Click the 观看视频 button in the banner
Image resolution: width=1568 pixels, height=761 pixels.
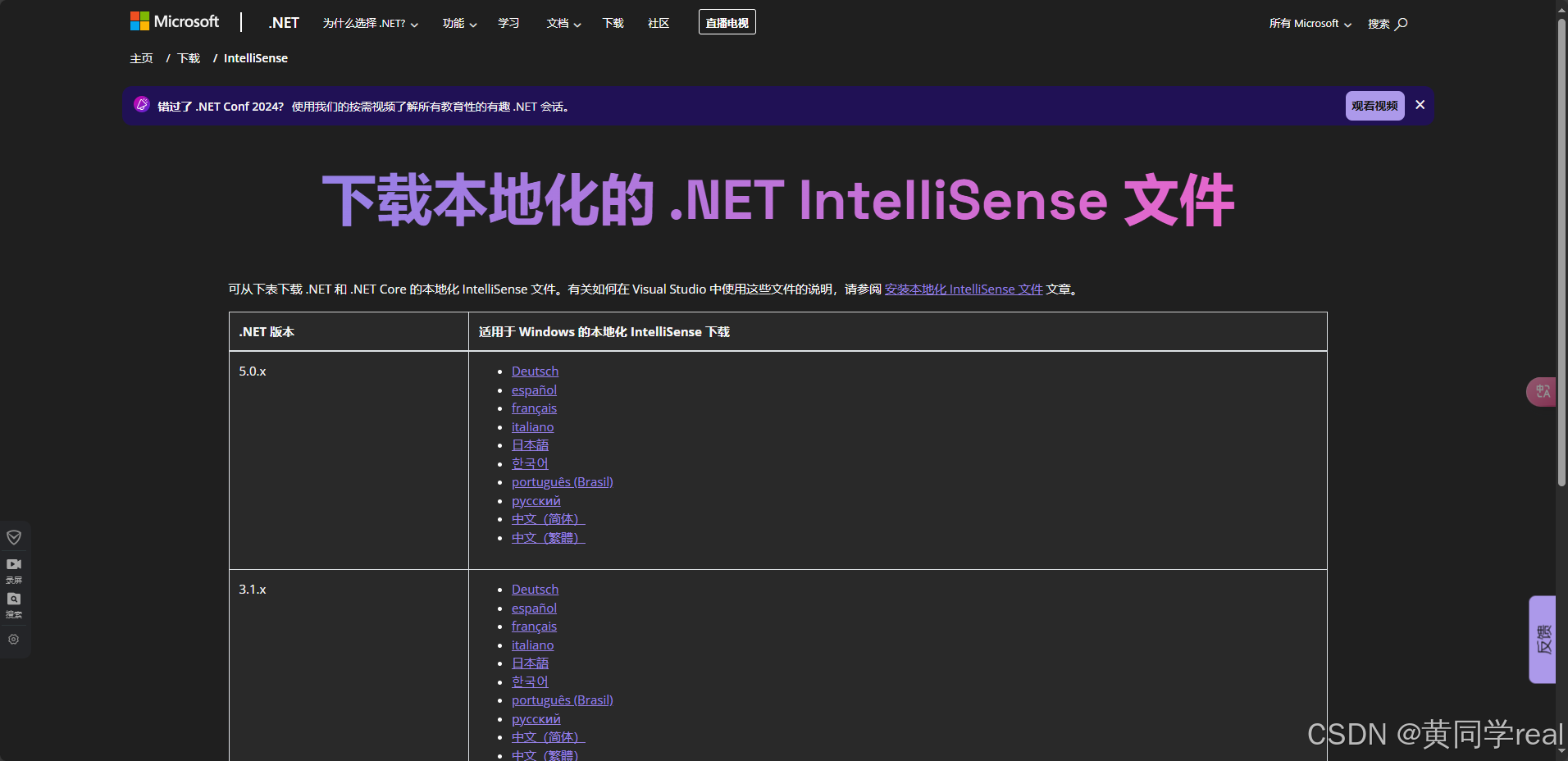(x=1374, y=106)
